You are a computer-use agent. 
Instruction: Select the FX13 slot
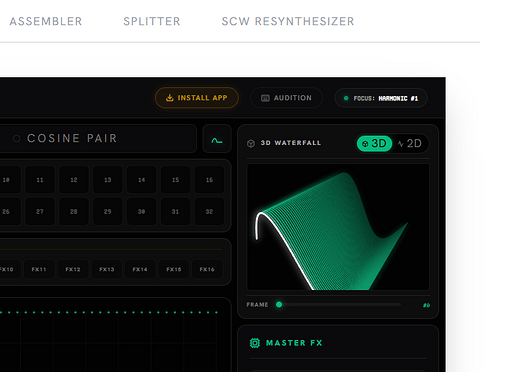tap(107, 269)
